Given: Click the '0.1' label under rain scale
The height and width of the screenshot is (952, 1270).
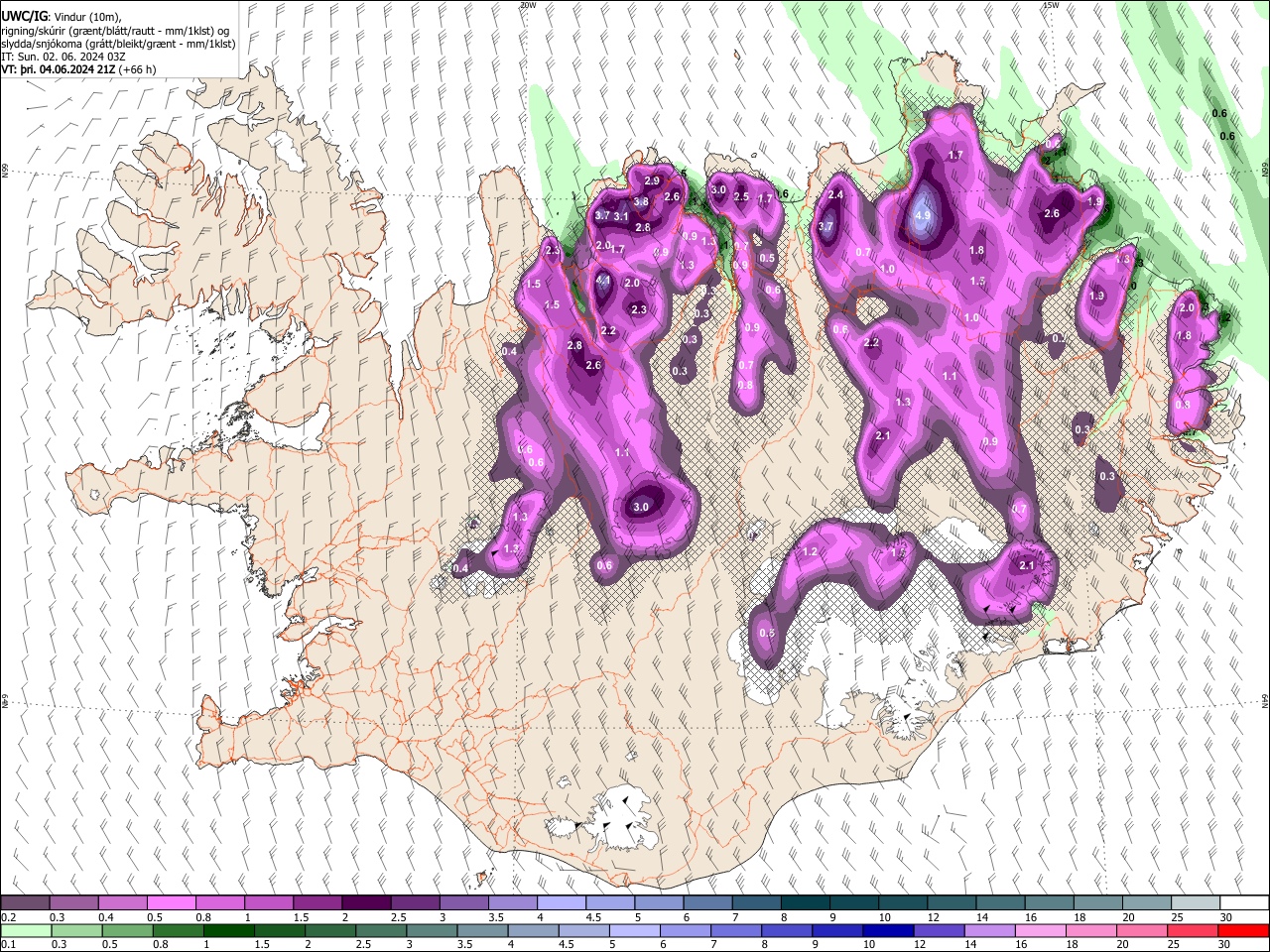Looking at the screenshot, I should click(x=8, y=944).
